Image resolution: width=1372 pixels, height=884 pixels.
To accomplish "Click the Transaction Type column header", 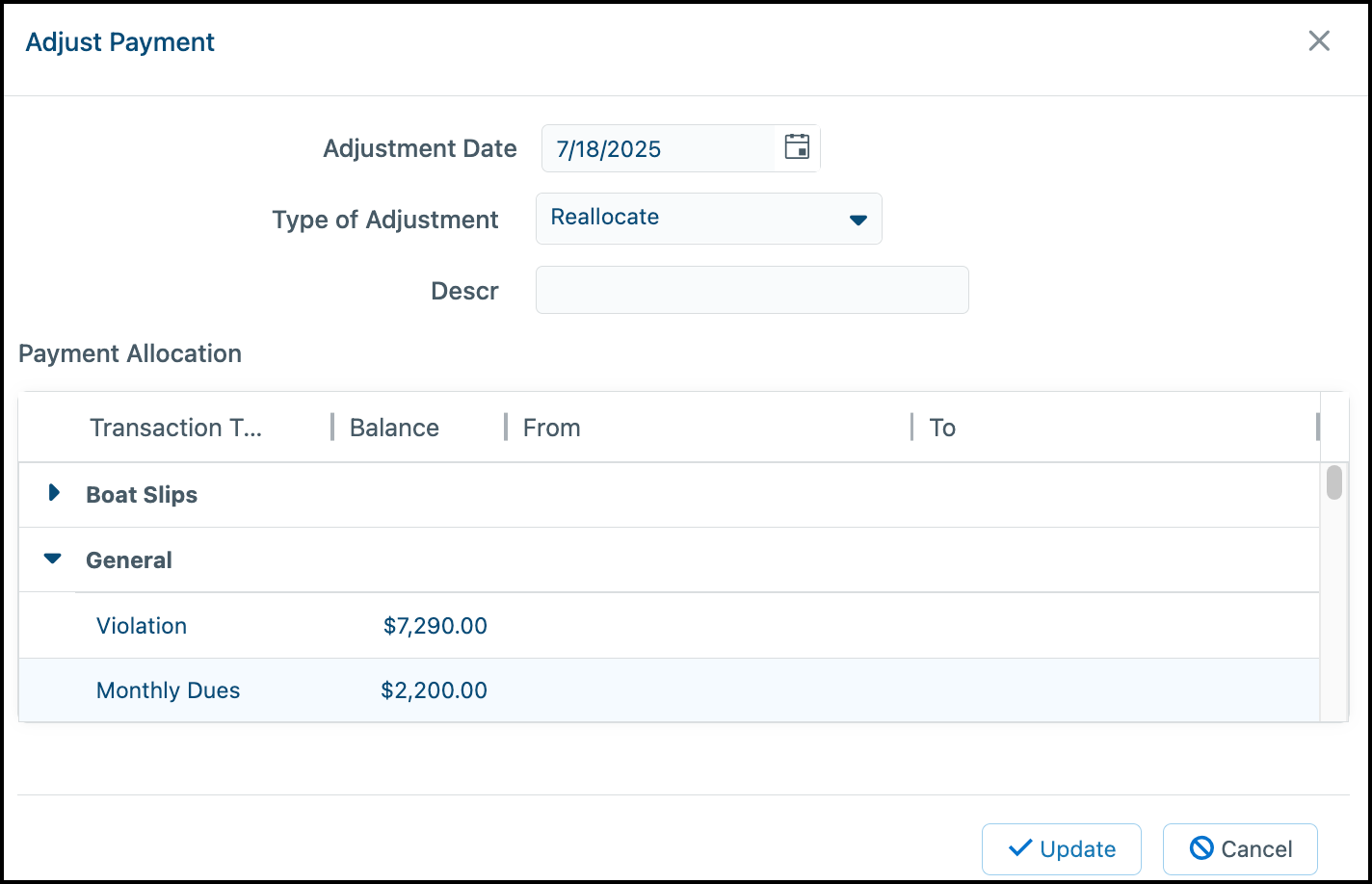I will click(x=175, y=428).
